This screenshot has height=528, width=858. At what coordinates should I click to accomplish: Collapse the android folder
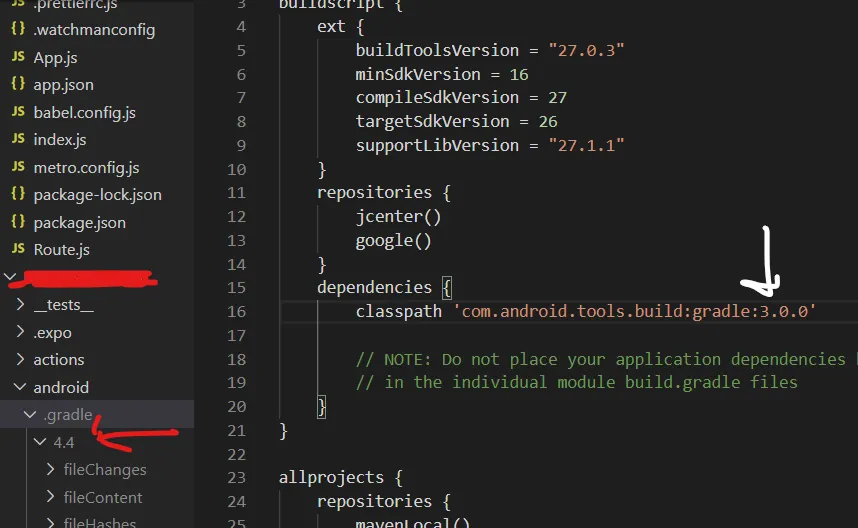[20, 387]
